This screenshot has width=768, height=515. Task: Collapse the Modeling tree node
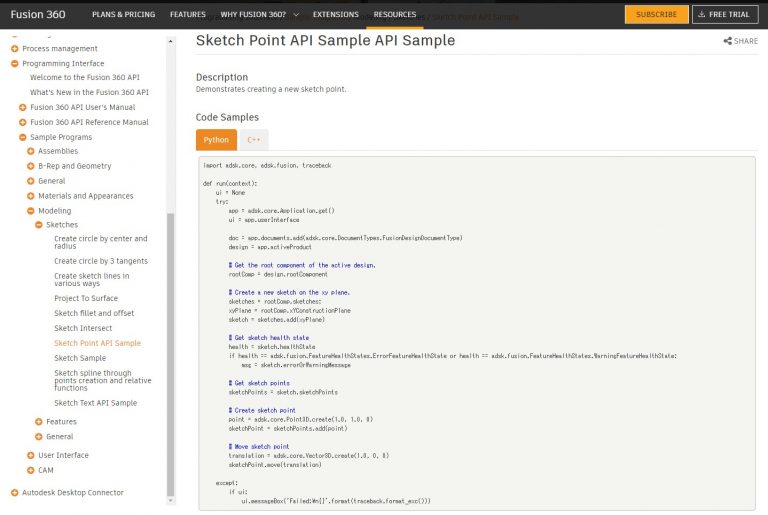point(30,211)
